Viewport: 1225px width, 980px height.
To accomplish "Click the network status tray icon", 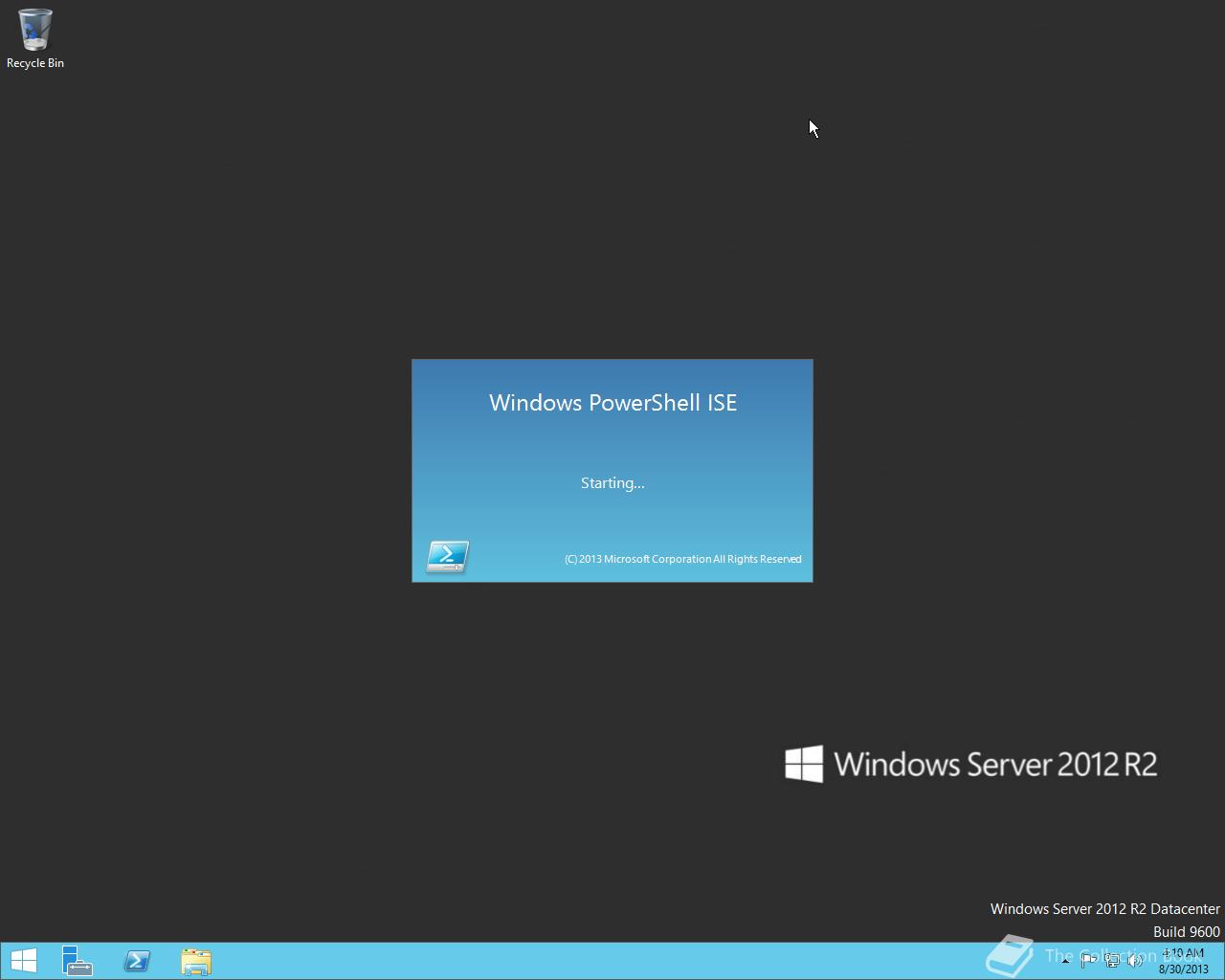I will [1112, 961].
